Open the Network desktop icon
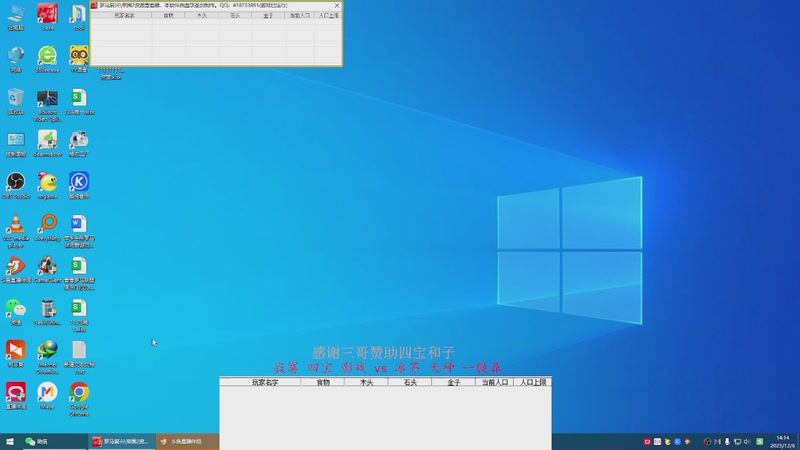This screenshot has height=450, width=800. click(x=16, y=59)
